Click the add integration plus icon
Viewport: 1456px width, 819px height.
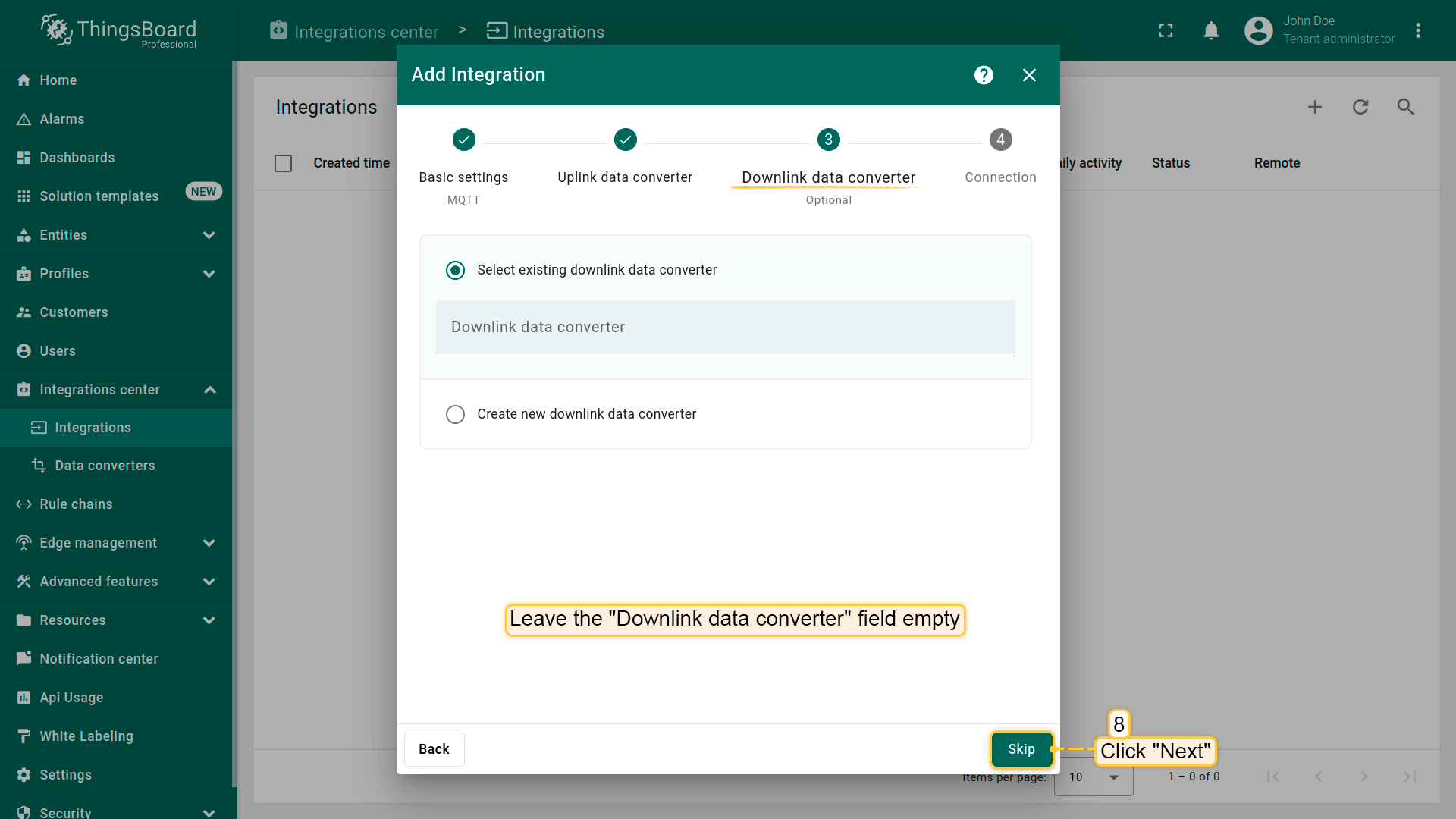pyautogui.click(x=1314, y=107)
